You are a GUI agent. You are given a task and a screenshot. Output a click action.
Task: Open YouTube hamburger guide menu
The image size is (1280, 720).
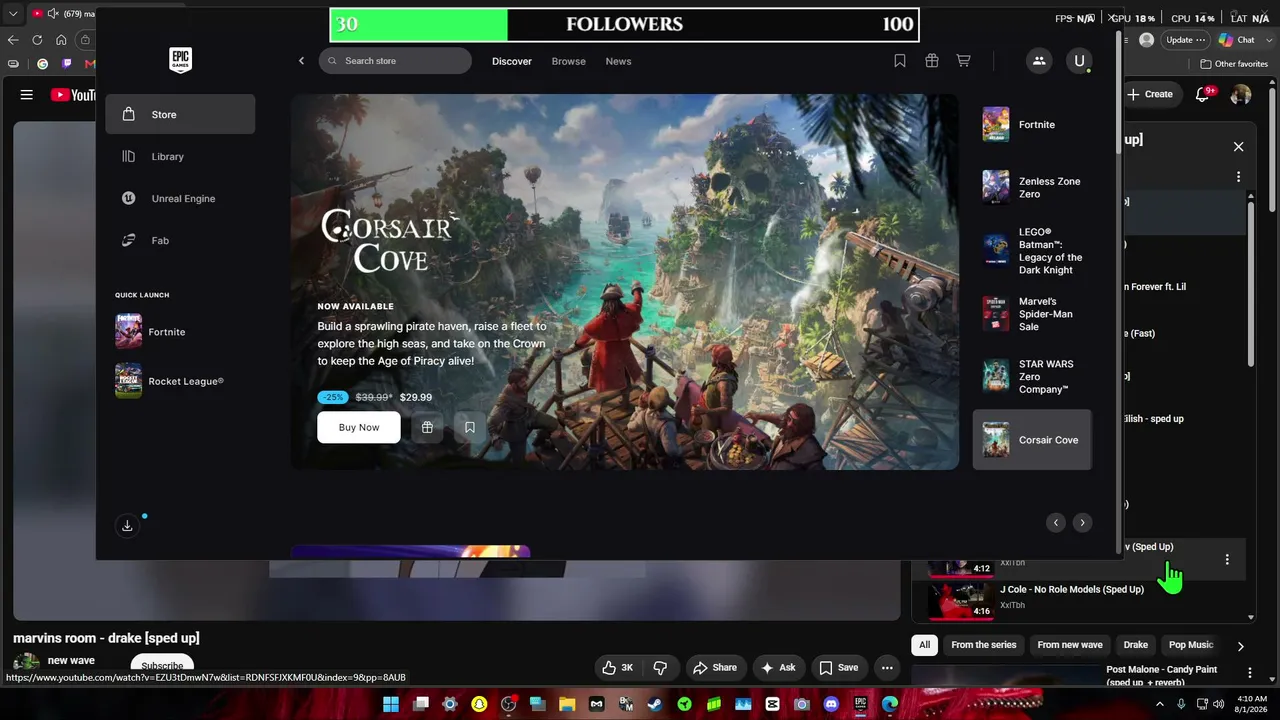point(27,95)
